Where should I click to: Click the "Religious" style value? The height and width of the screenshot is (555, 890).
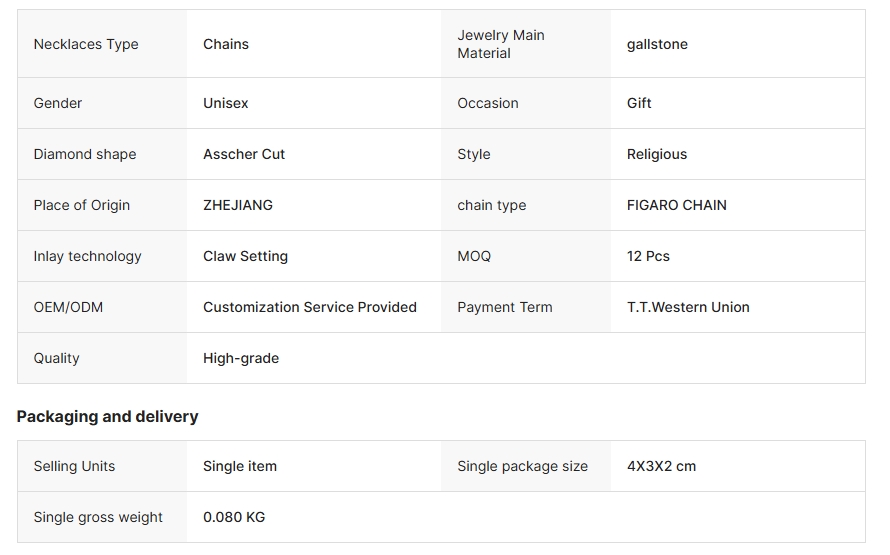[657, 154]
